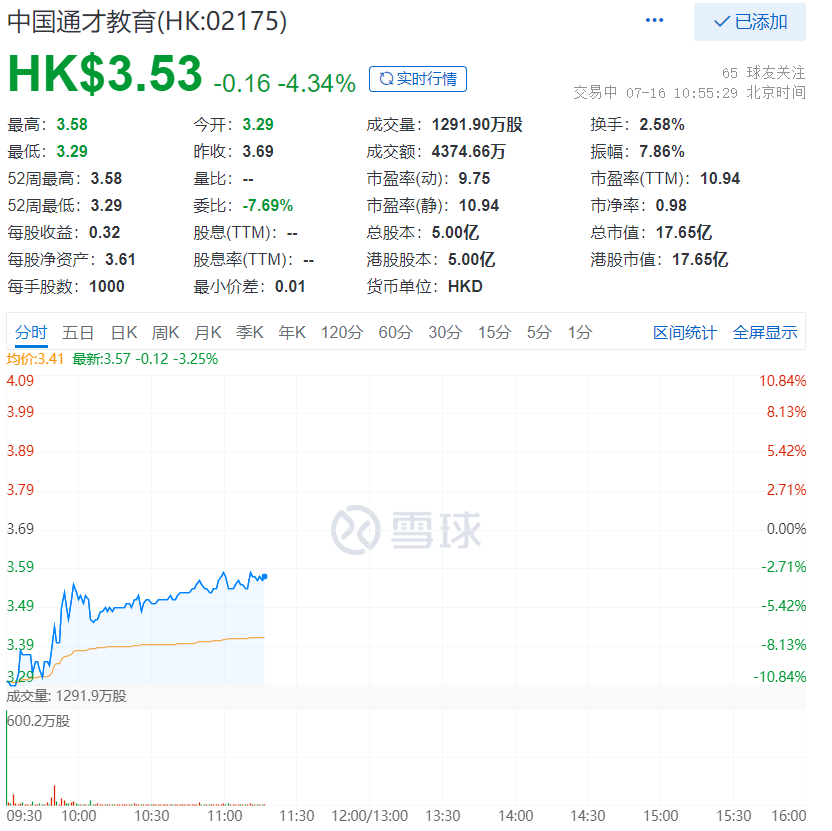Screen dimensions: 832x831
Task: Select the 年K chart tab
Action: [x=292, y=333]
